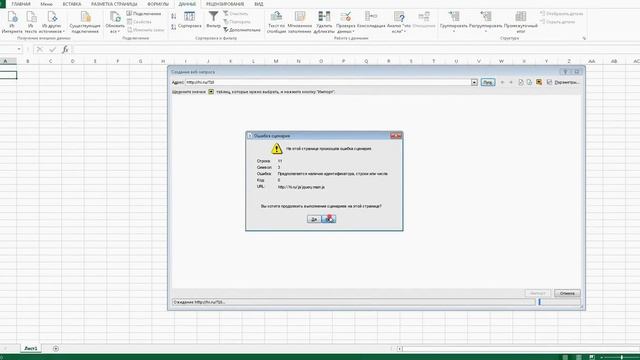Click Sort A to Z ascending icon

click(x=173, y=16)
